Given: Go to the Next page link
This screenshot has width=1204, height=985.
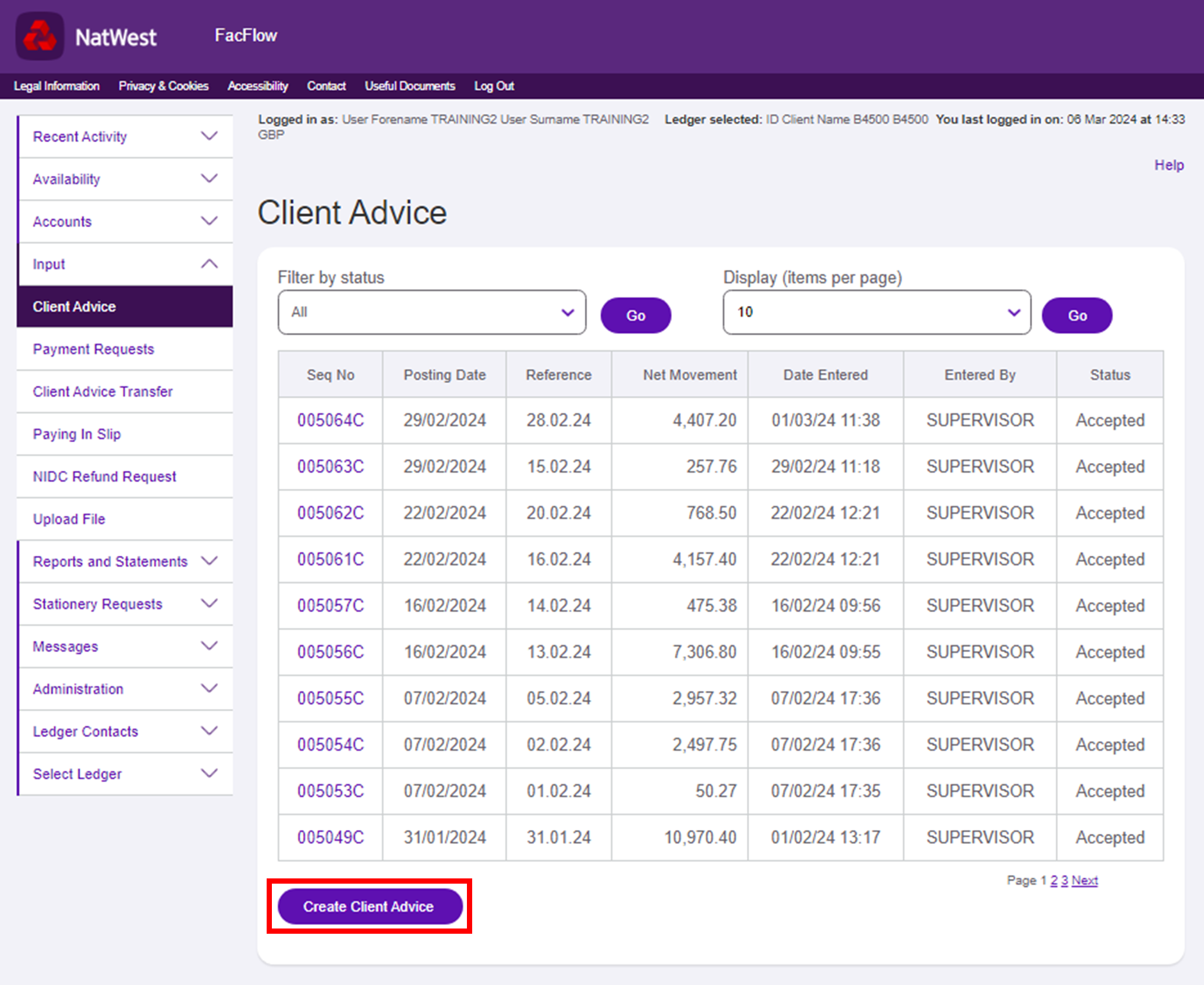Looking at the screenshot, I should 1084,880.
